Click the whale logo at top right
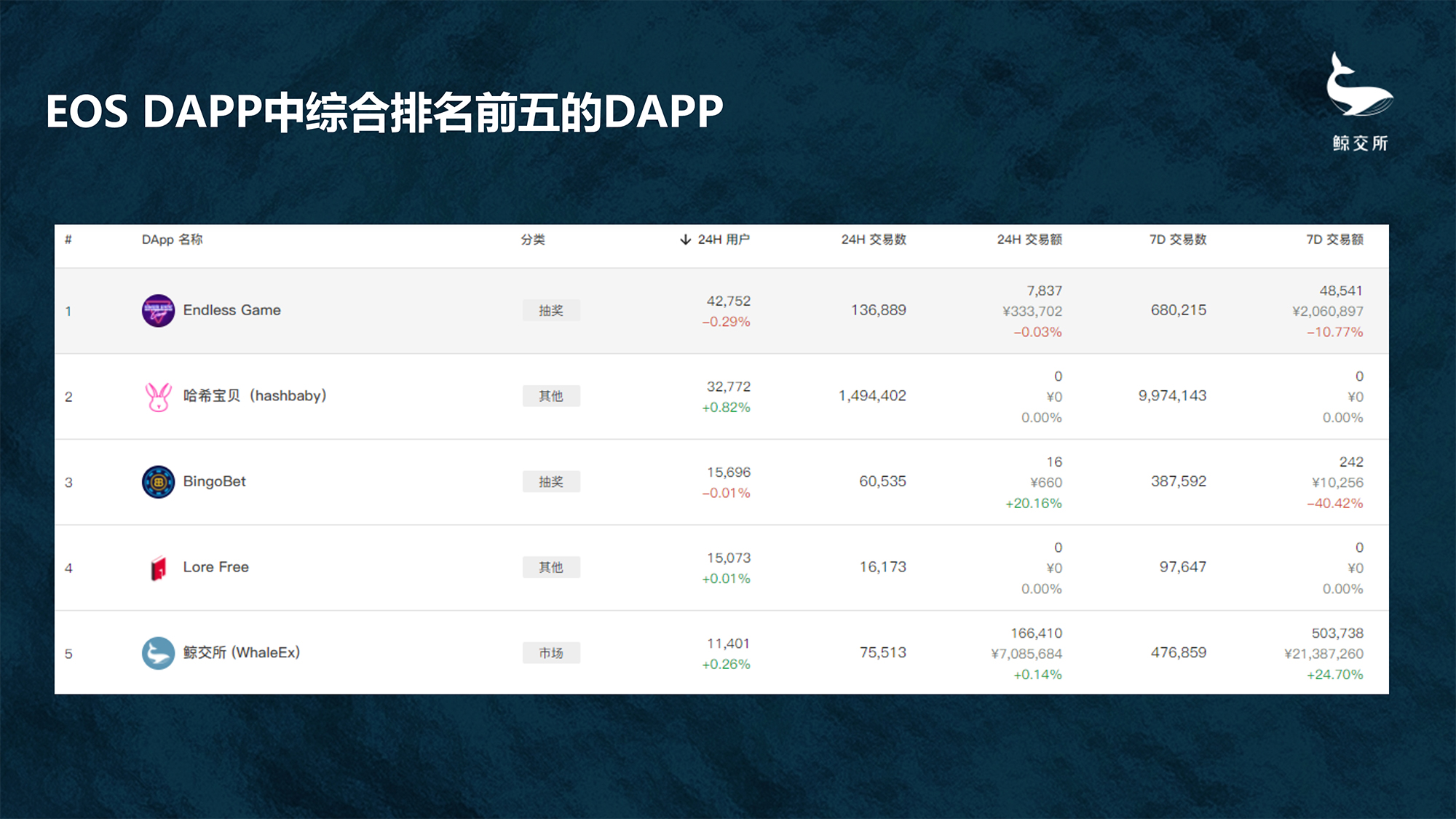This screenshot has height=819, width=1456. pyautogui.click(x=1359, y=84)
